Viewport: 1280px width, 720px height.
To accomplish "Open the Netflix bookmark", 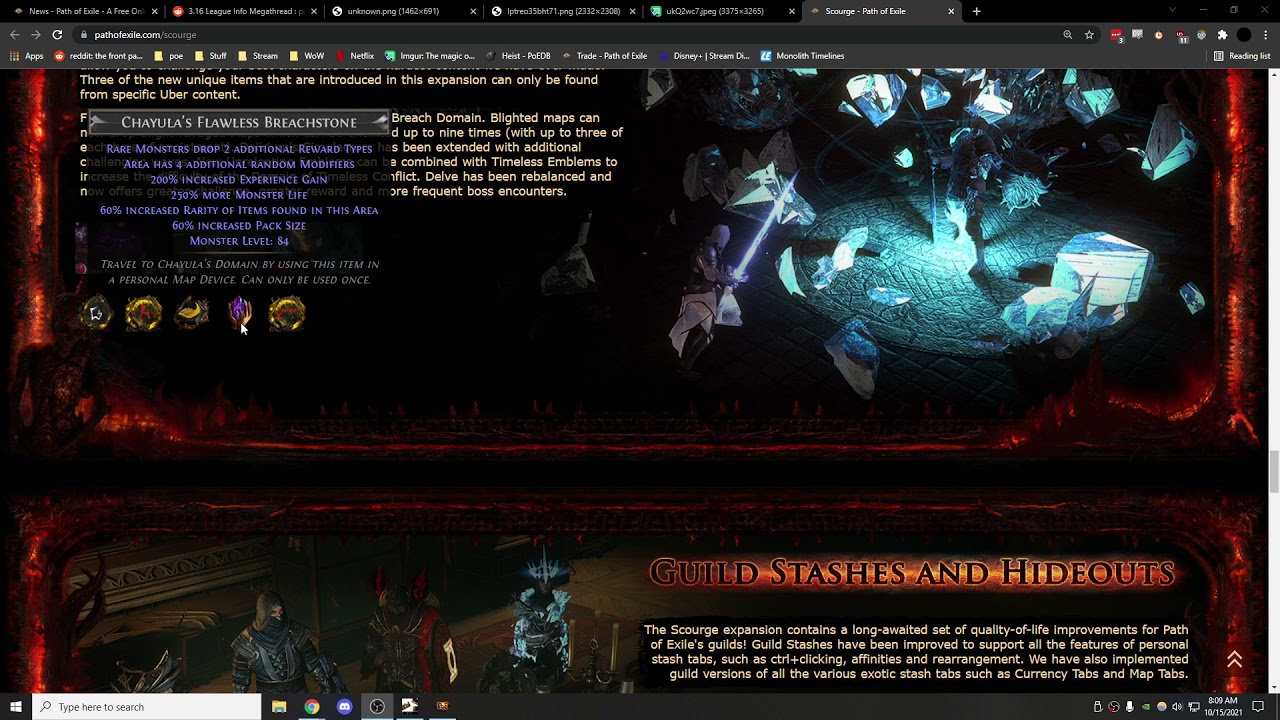I will click(x=355, y=56).
